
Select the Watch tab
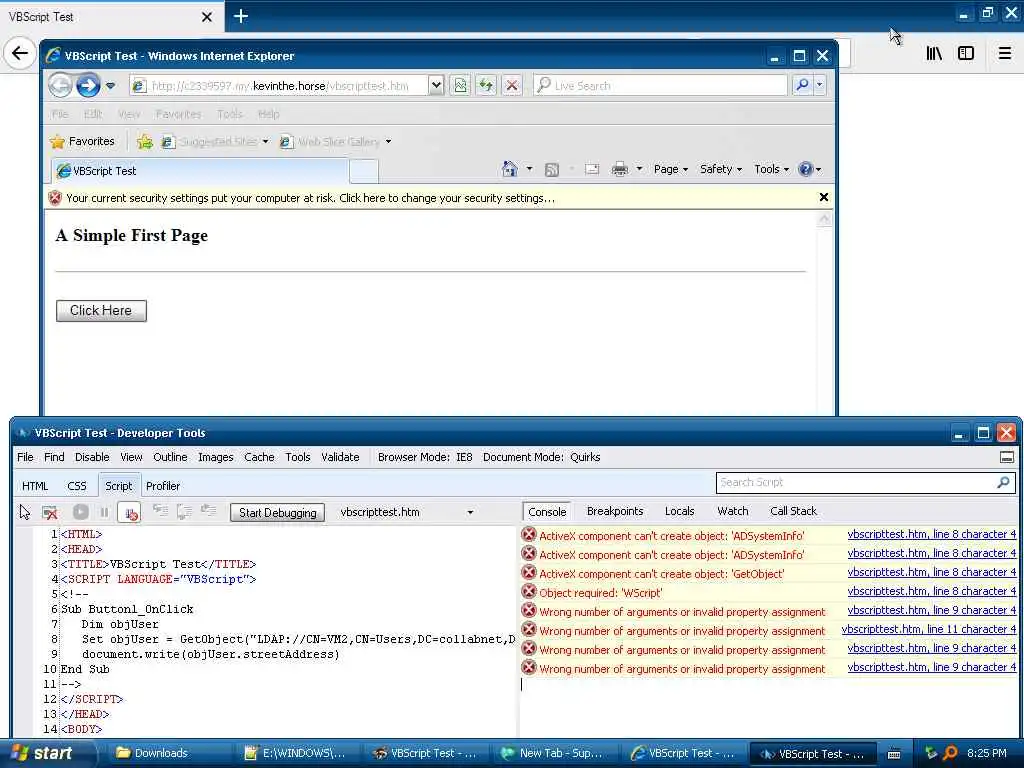click(x=733, y=511)
